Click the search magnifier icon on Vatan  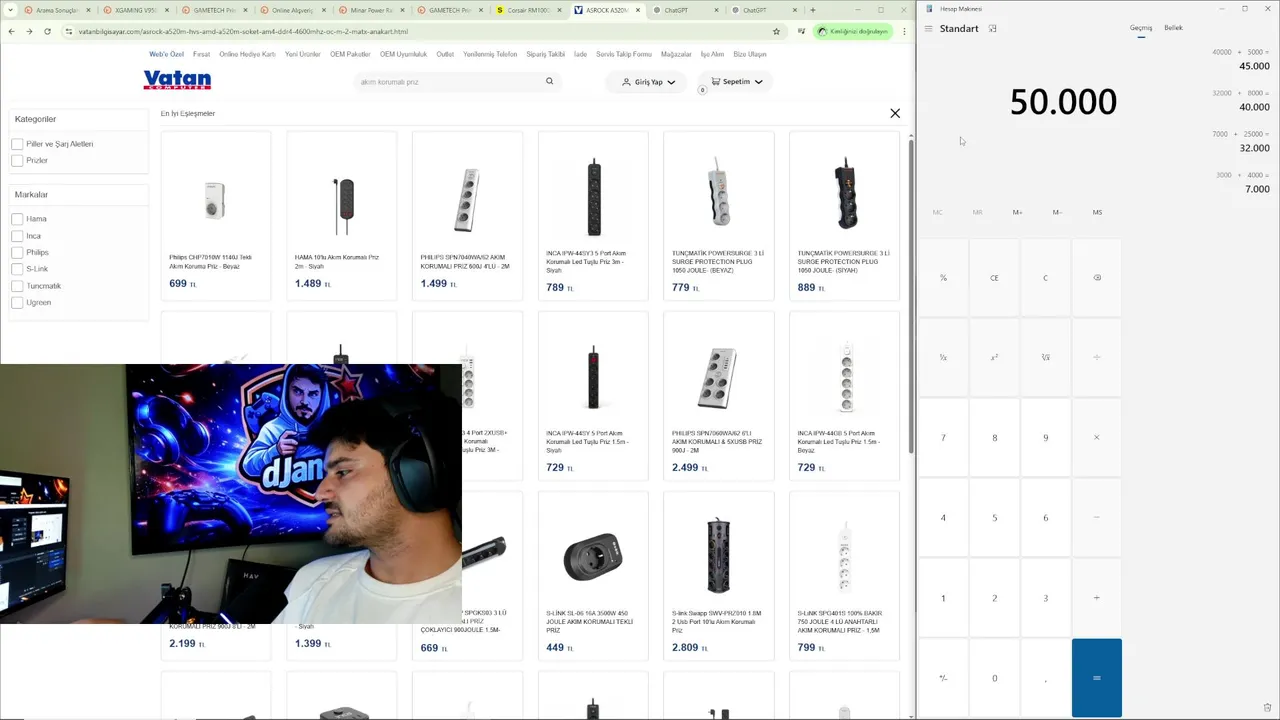click(549, 81)
